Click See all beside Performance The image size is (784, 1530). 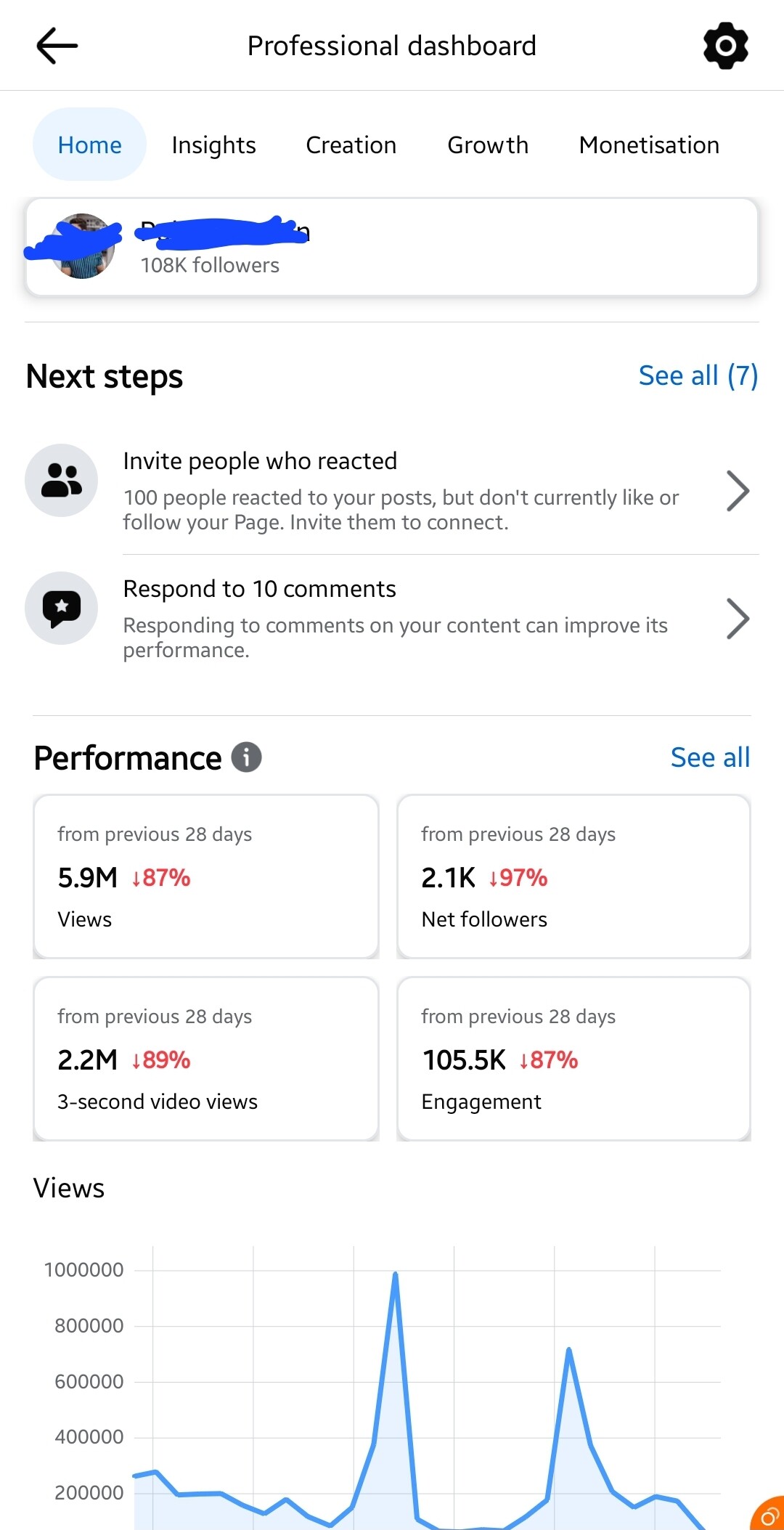(710, 757)
